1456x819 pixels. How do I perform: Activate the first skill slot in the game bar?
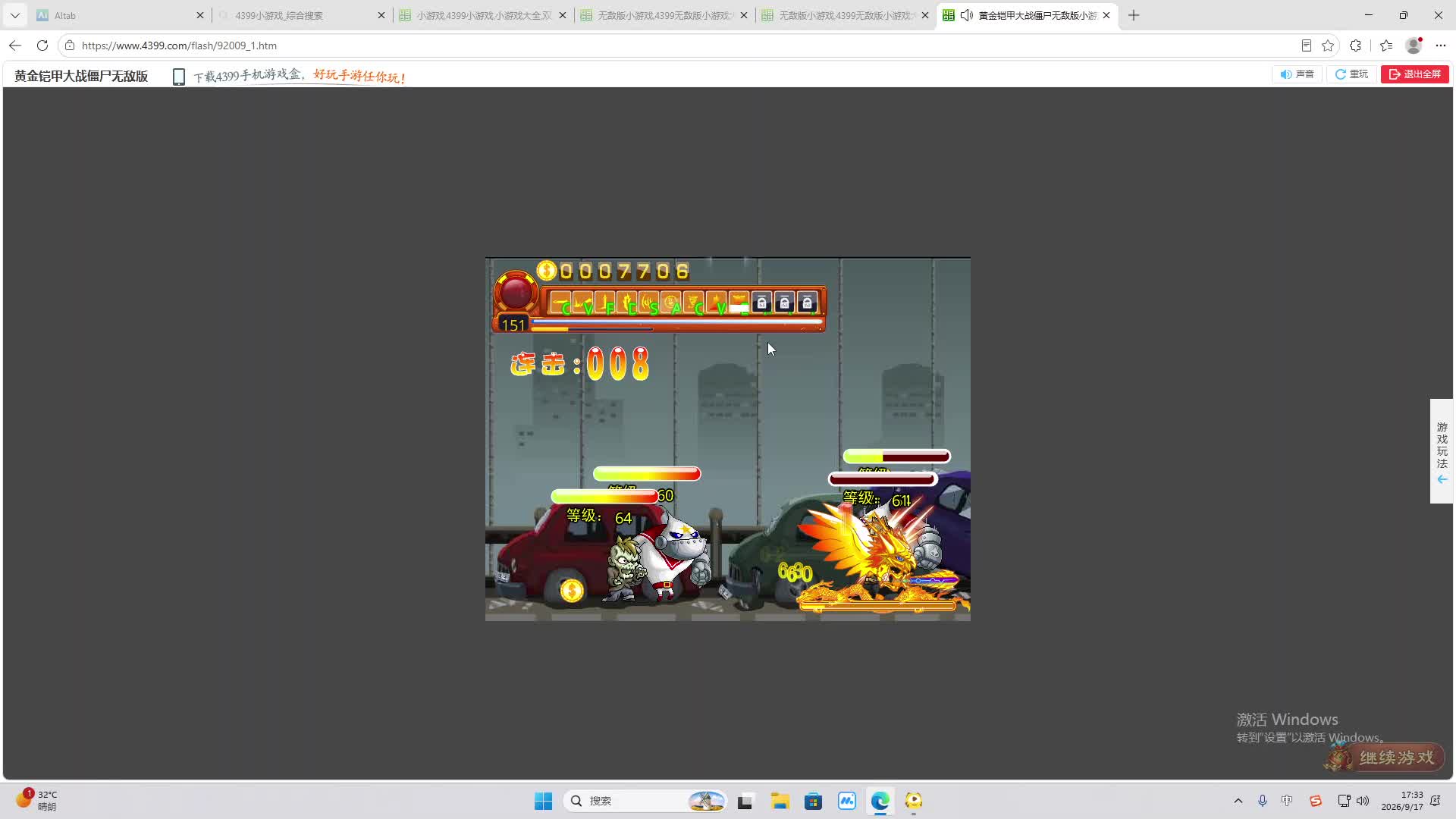pyautogui.click(x=560, y=303)
